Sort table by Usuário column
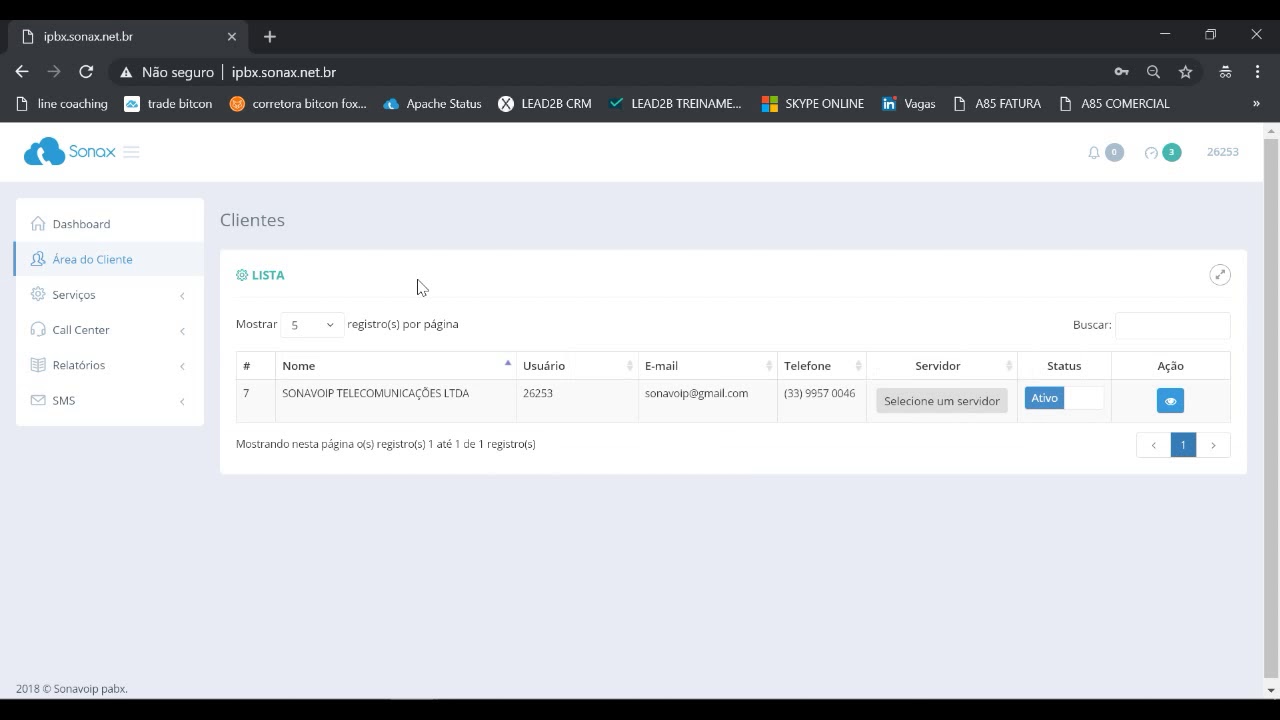The height and width of the screenshot is (720, 1280). coord(577,366)
